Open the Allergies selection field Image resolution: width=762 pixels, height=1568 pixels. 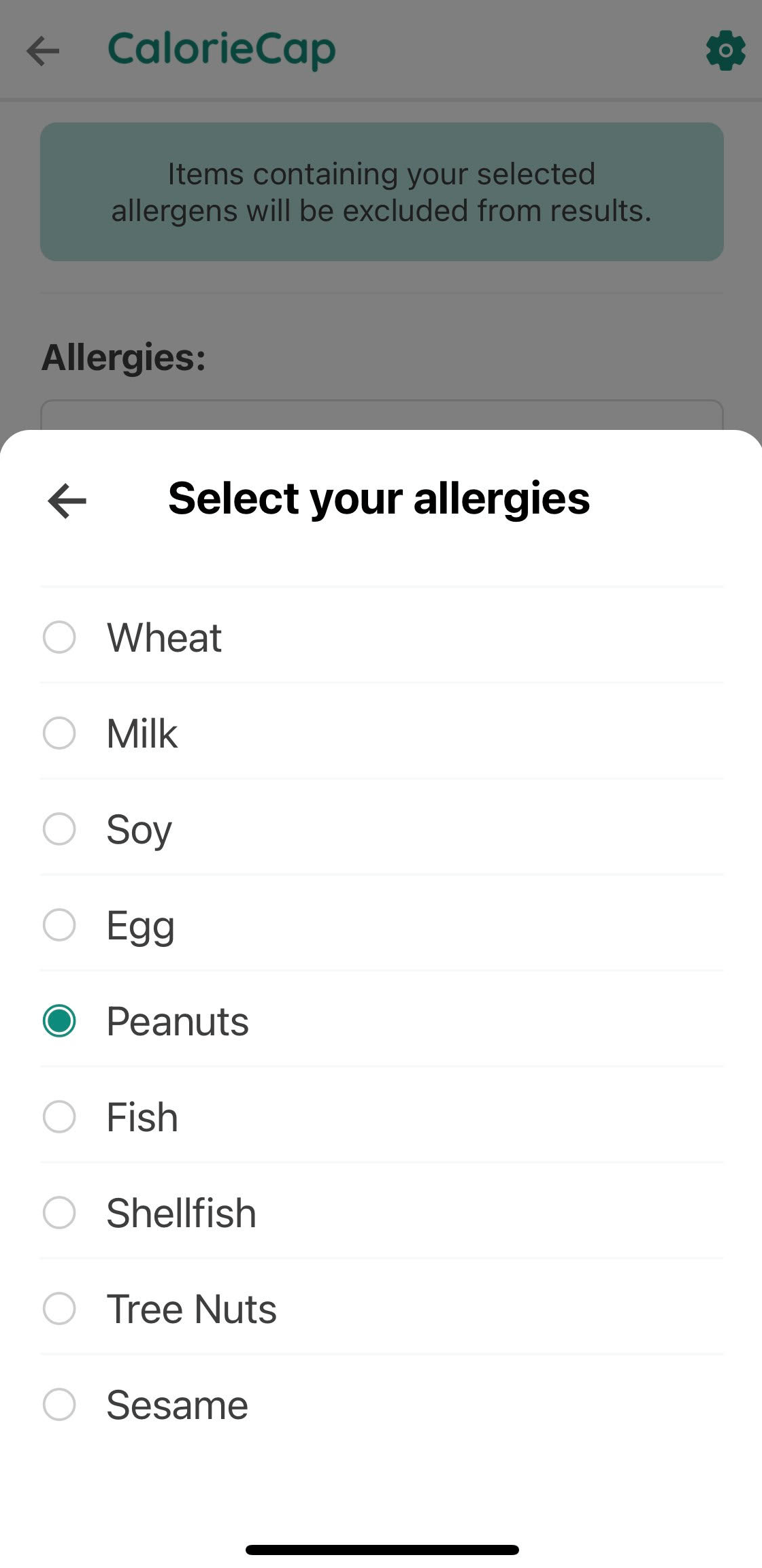[382, 415]
